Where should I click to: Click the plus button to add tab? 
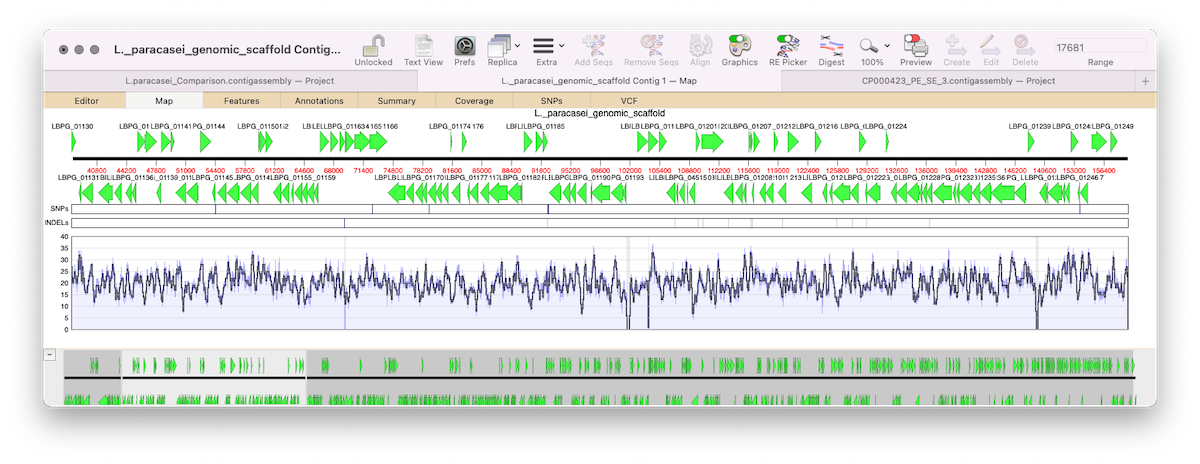tap(1145, 81)
